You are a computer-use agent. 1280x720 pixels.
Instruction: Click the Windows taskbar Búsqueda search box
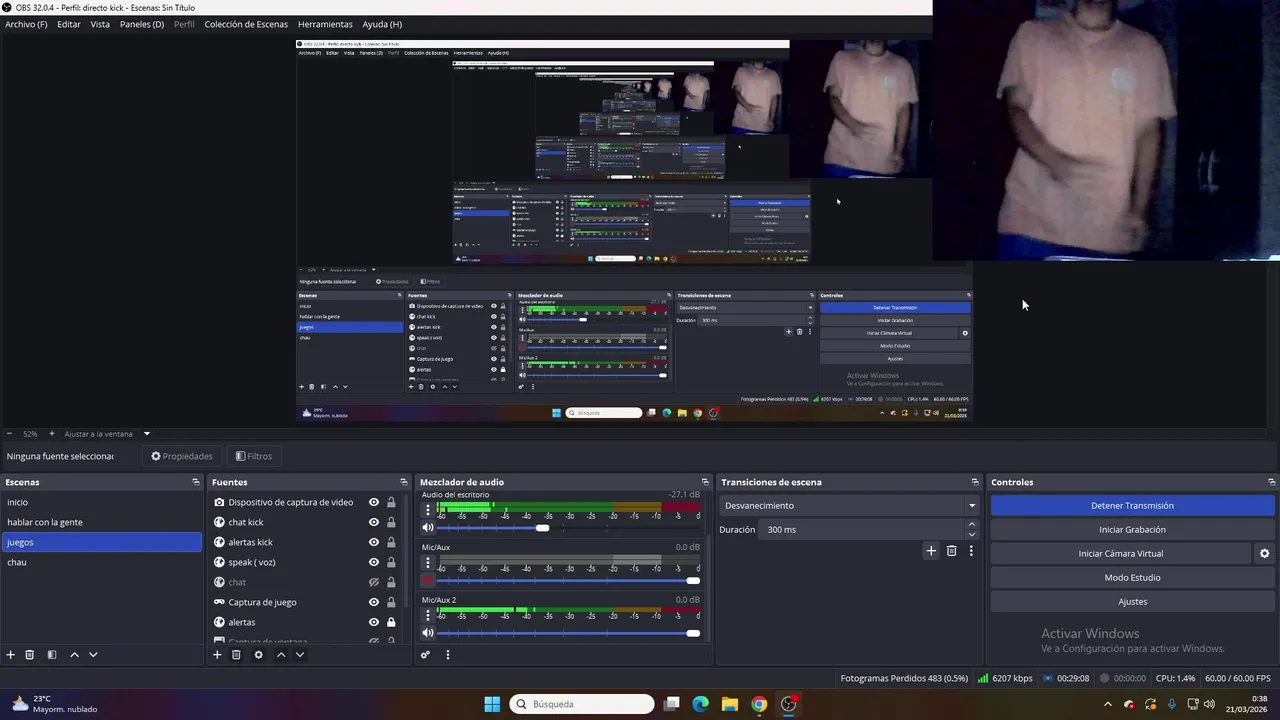(x=582, y=704)
